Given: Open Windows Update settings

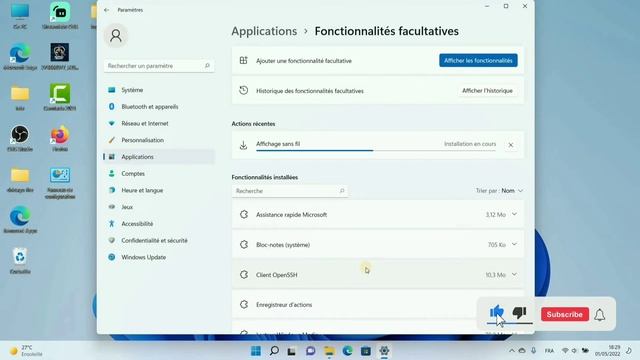Looking at the screenshot, I should pyautogui.click(x=159, y=257).
